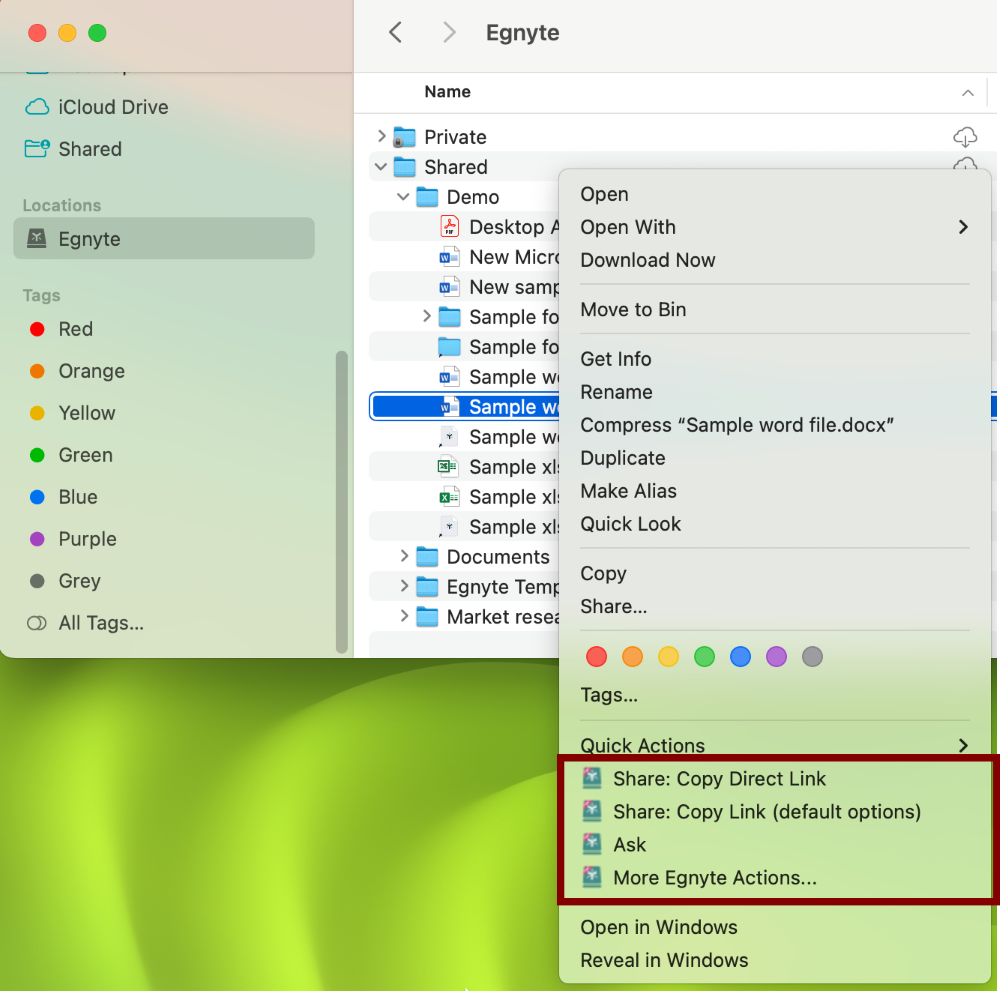Click the All Tags icon in sidebar
This screenshot has width=1000, height=991.
(36, 622)
